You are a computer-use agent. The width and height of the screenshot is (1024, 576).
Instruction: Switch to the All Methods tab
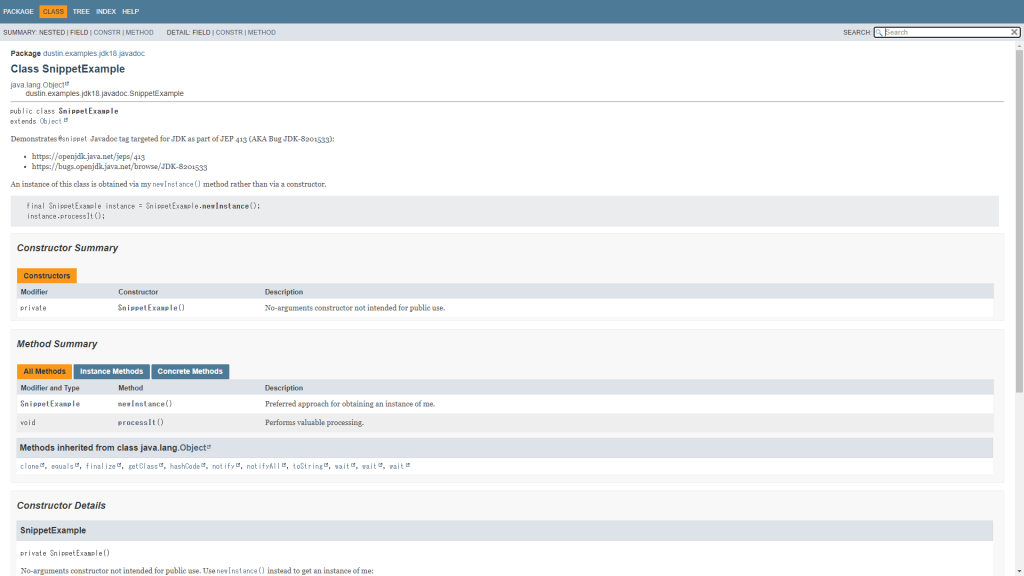(44, 371)
